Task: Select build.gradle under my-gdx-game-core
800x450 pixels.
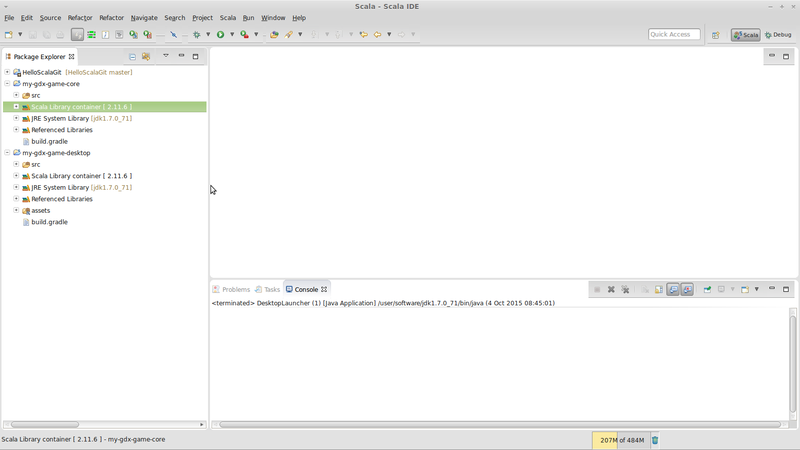Action: click(49, 141)
